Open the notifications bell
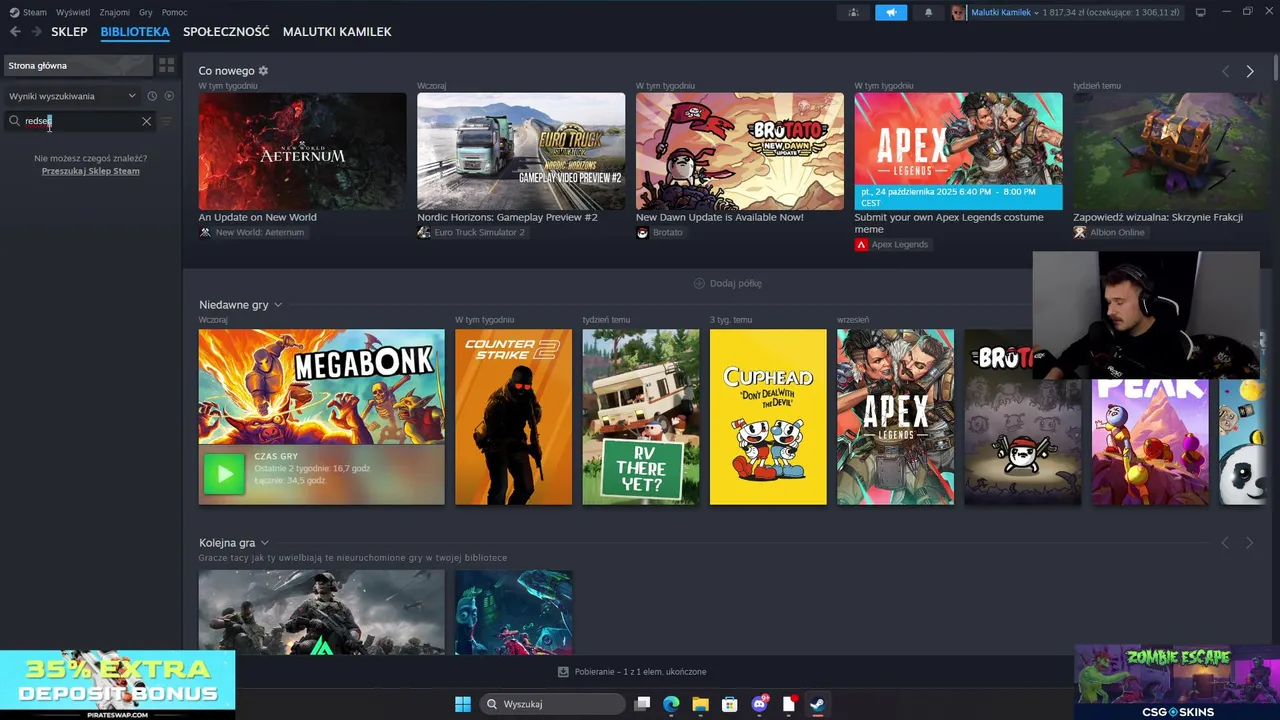This screenshot has width=1280, height=720. click(x=928, y=12)
